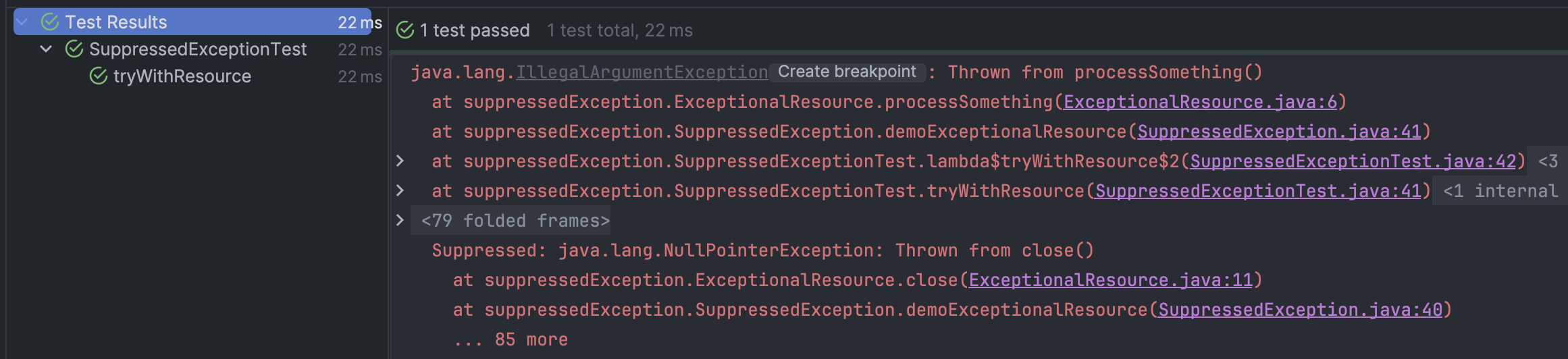Expand frames after lambda$tryWithResource$2 line
Image resolution: width=1568 pixels, height=359 pixels.
pyautogui.click(x=400, y=161)
